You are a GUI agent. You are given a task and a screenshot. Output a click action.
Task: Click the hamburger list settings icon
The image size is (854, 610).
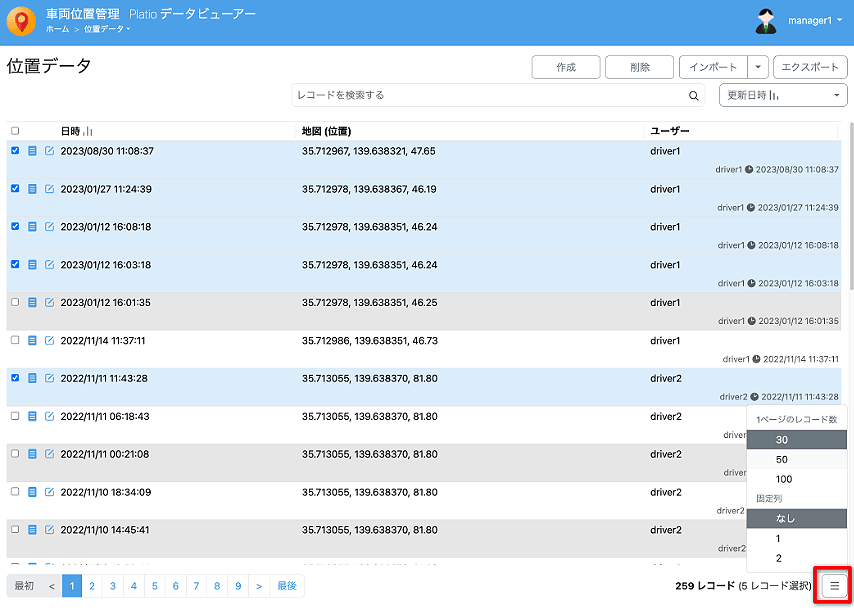pyautogui.click(x=834, y=585)
